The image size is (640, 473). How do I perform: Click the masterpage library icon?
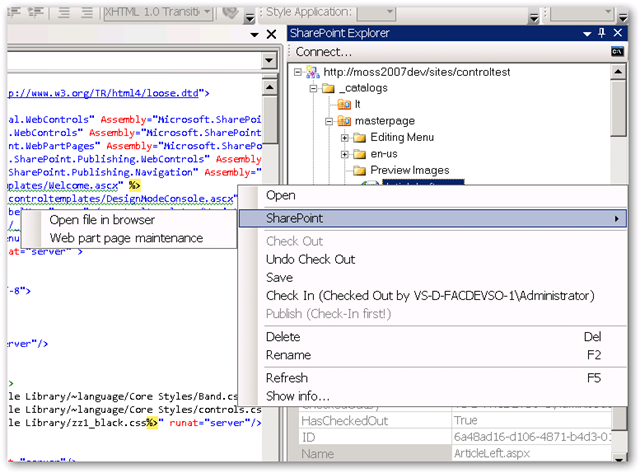click(x=344, y=121)
